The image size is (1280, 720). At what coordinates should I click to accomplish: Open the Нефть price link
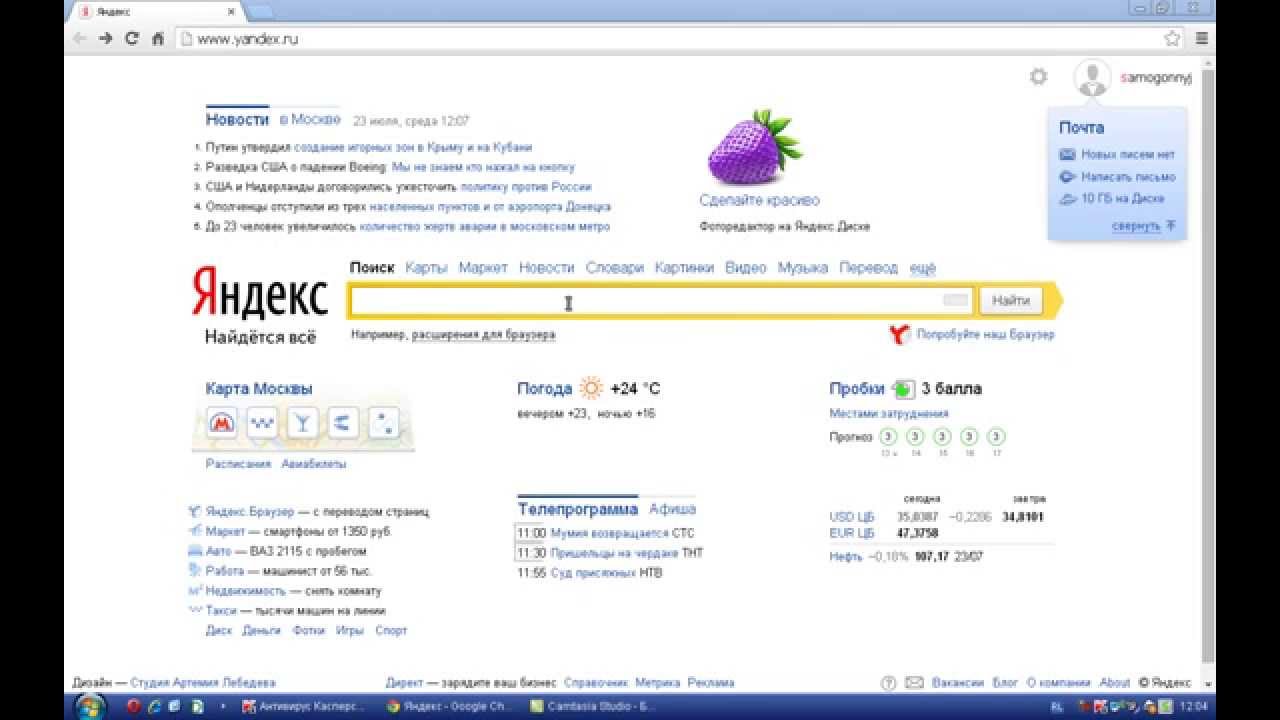845,556
